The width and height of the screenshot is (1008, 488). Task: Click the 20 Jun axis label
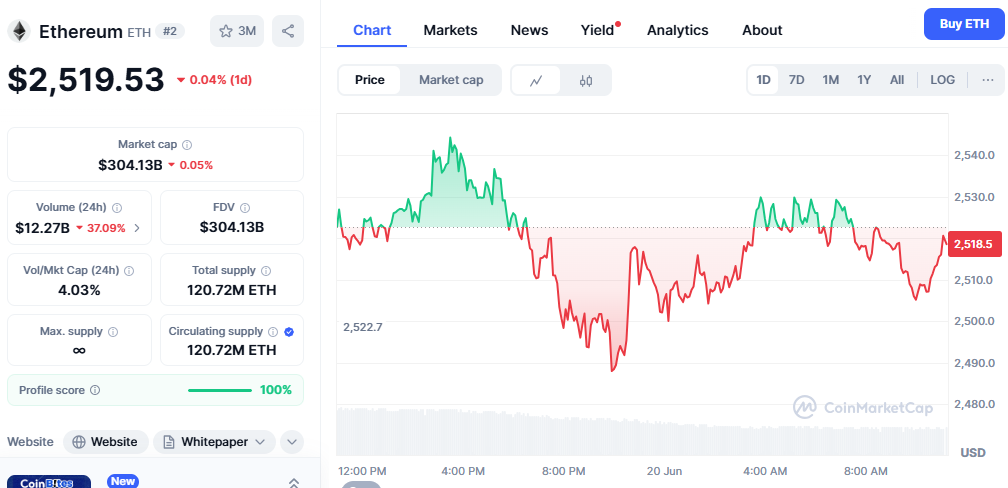click(664, 471)
